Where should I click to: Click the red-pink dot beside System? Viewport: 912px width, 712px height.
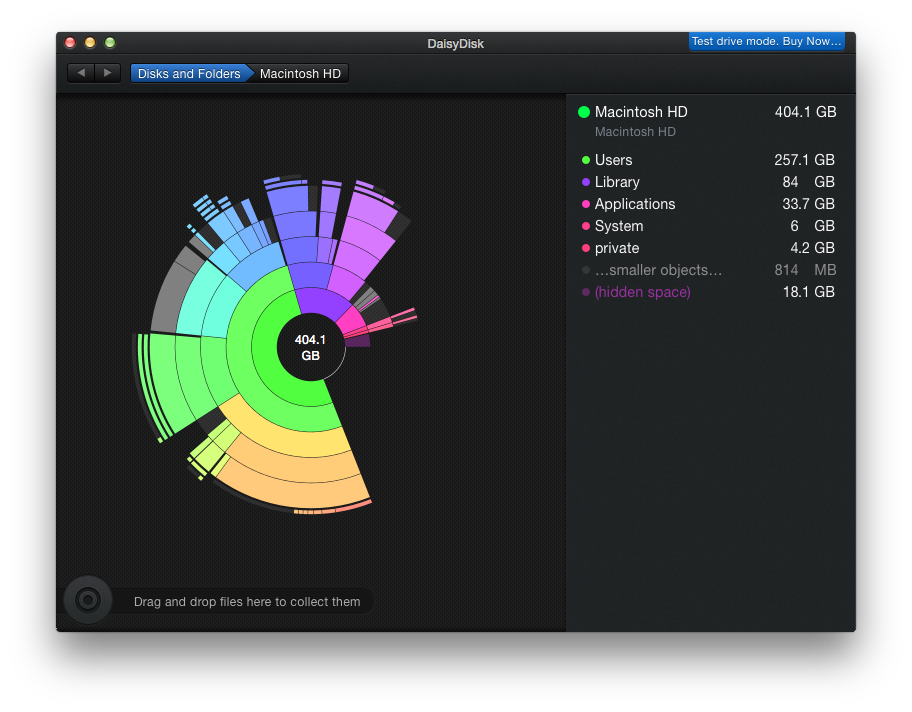[586, 226]
